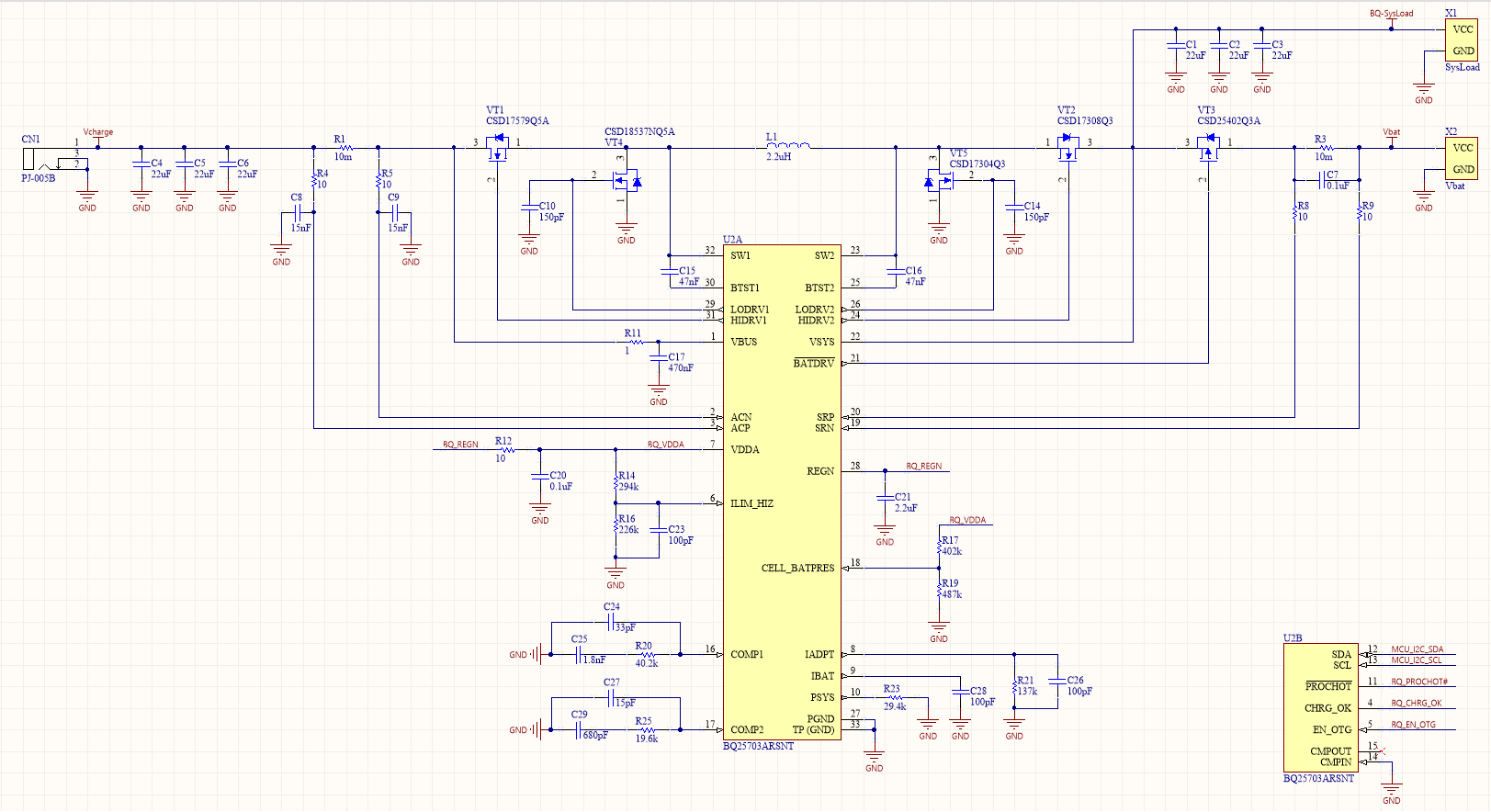Screen dimensions: 1491x812
Task: Select the U2B BQ25703ARSNT block
Action: pos(1320,708)
